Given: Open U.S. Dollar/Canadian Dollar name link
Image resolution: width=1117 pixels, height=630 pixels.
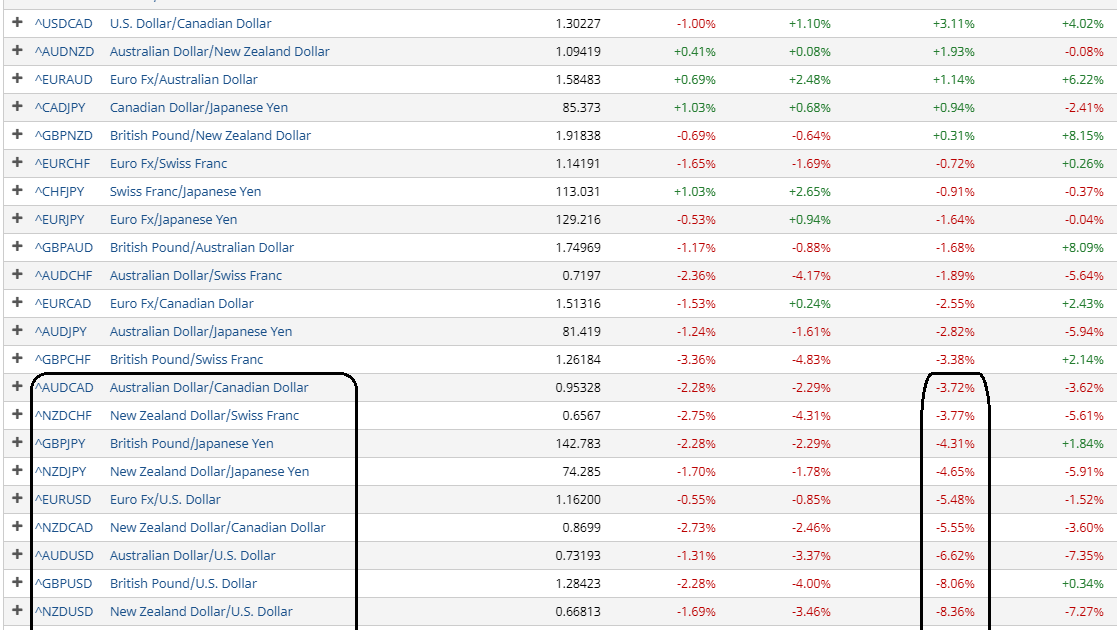Looking at the screenshot, I should click(x=190, y=23).
